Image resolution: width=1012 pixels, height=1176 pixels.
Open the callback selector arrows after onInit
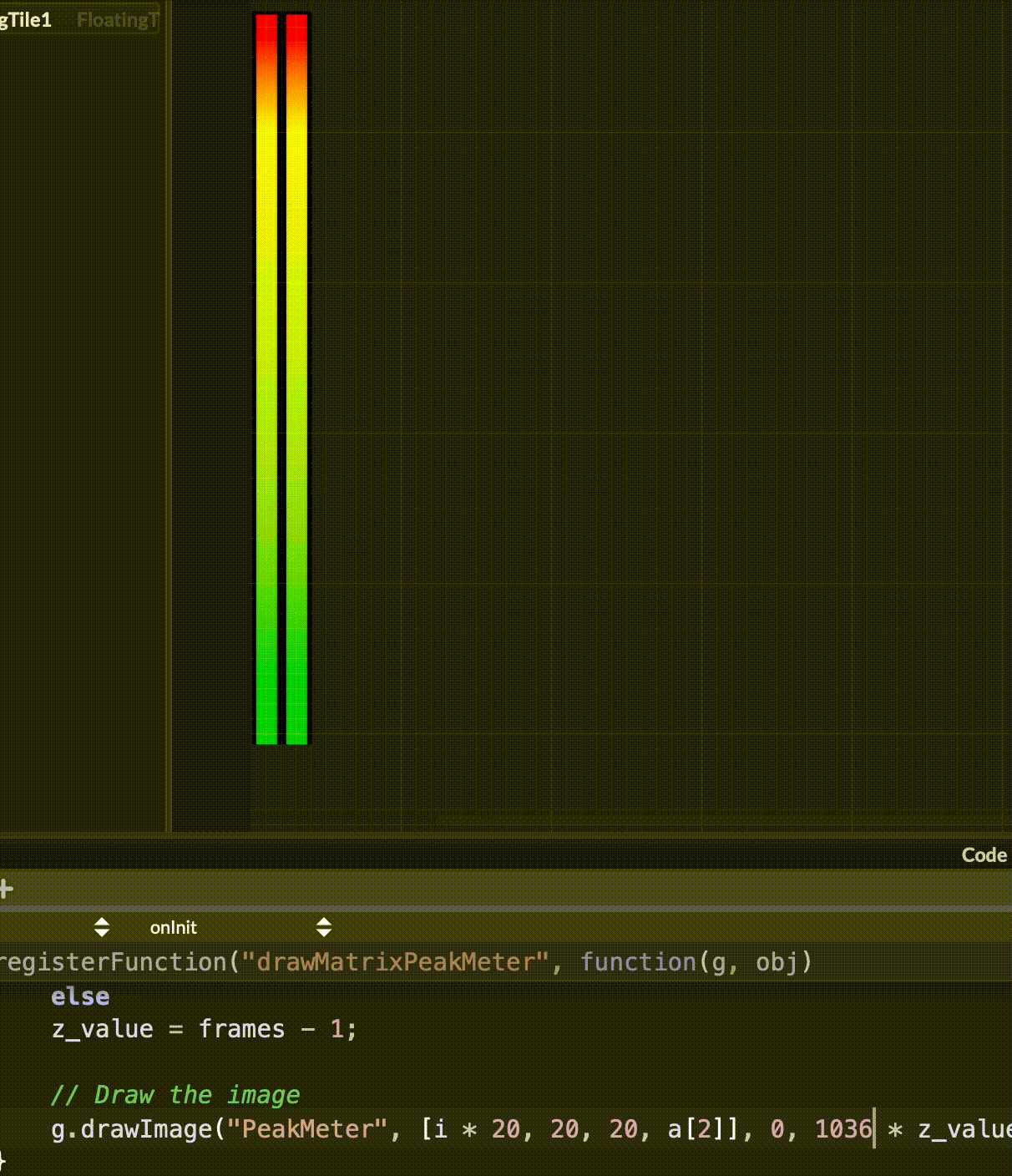[x=324, y=927]
